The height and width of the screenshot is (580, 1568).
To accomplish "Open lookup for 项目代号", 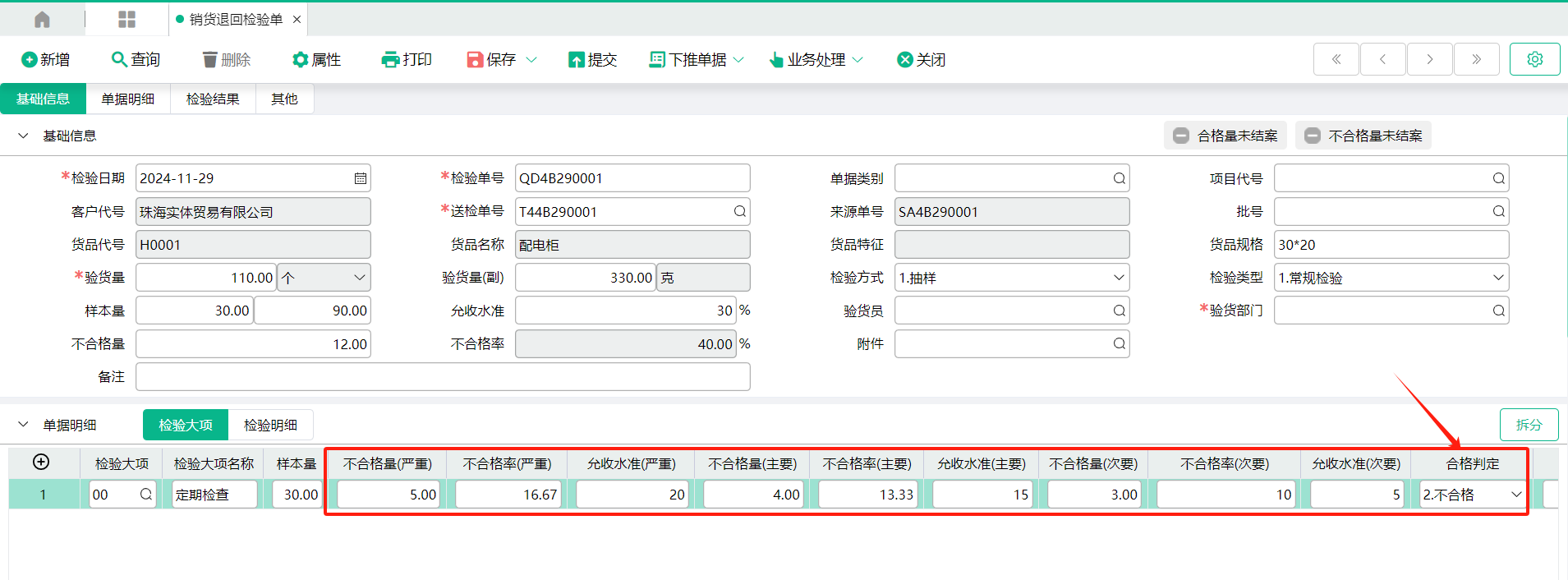I will pos(1498,178).
